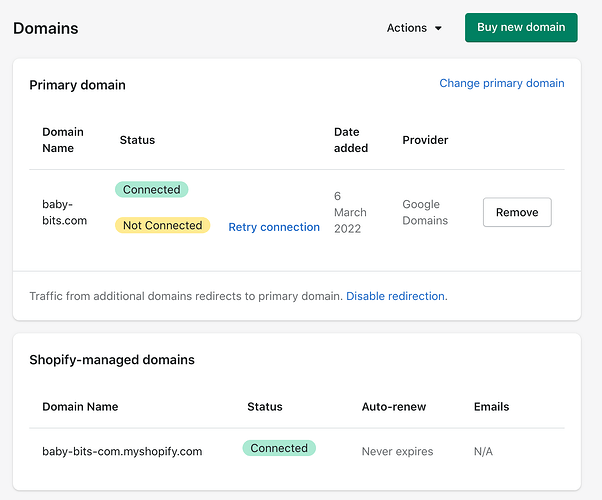Click the Actions dropdown caret arrow
Viewport: 602px width, 500px height.
coord(439,29)
